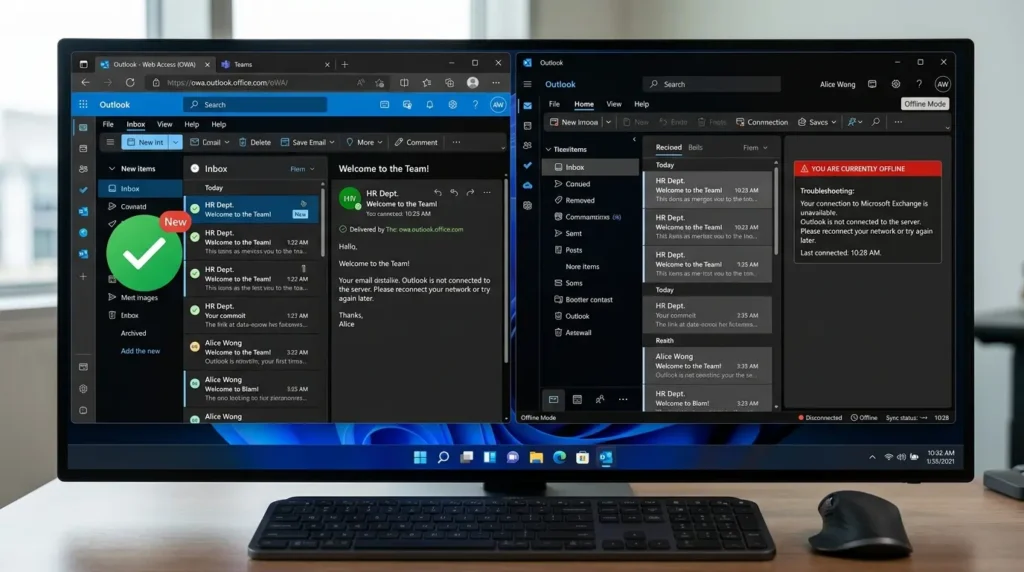Open the hamburger menu in desktop Outlook
This screenshot has width=1024, height=572.
[528, 84]
